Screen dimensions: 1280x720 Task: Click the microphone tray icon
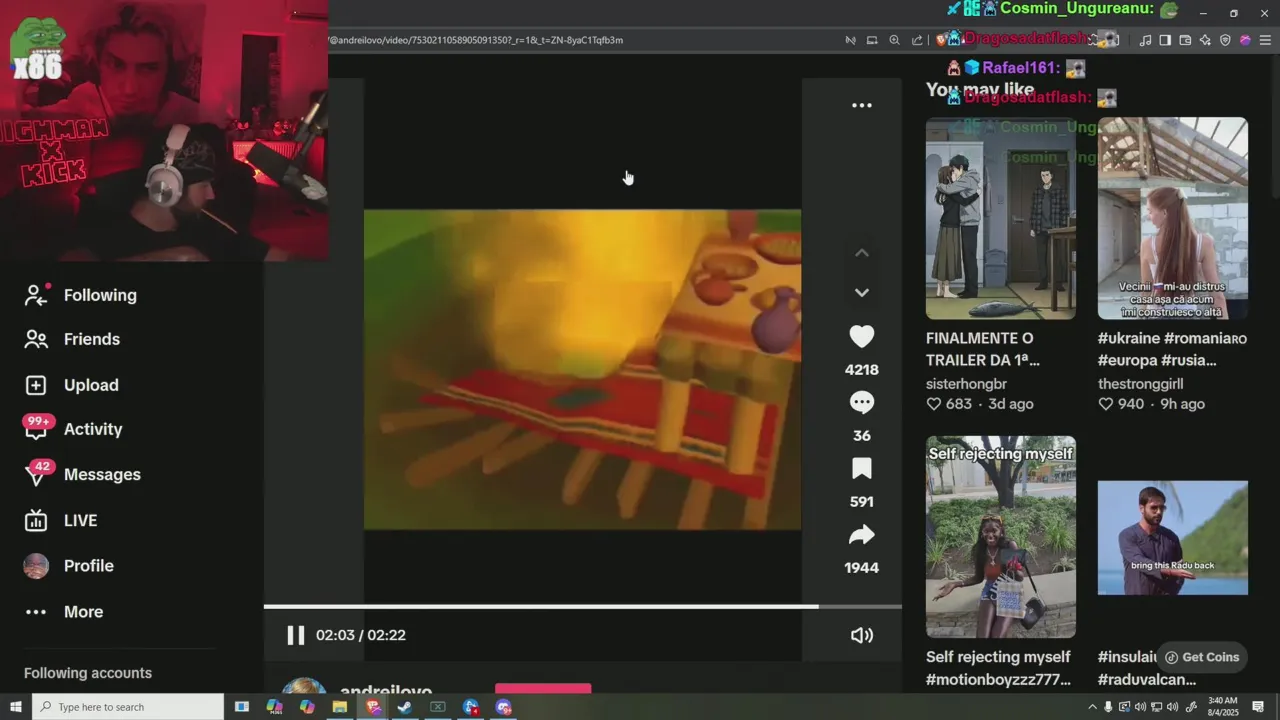pos(1109,707)
